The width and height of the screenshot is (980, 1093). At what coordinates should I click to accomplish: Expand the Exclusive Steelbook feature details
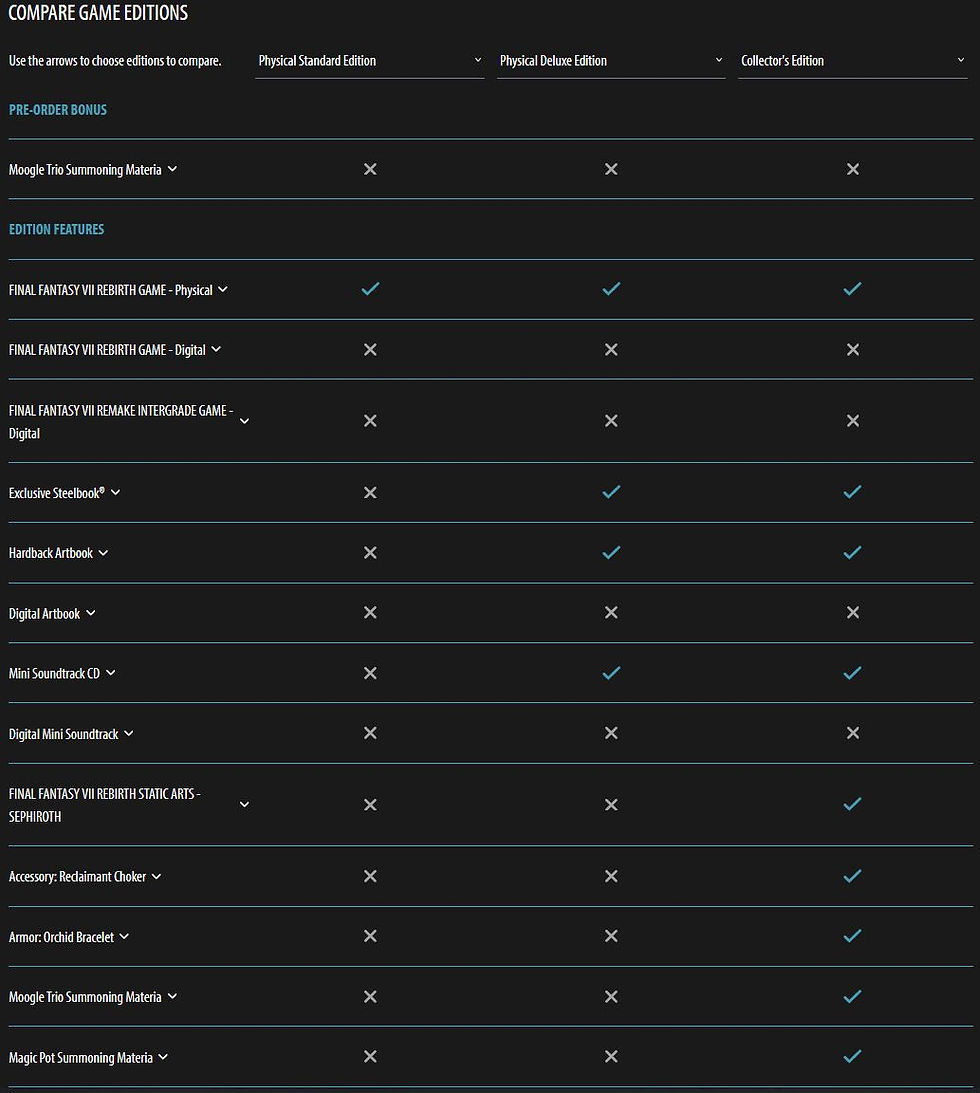click(115, 493)
